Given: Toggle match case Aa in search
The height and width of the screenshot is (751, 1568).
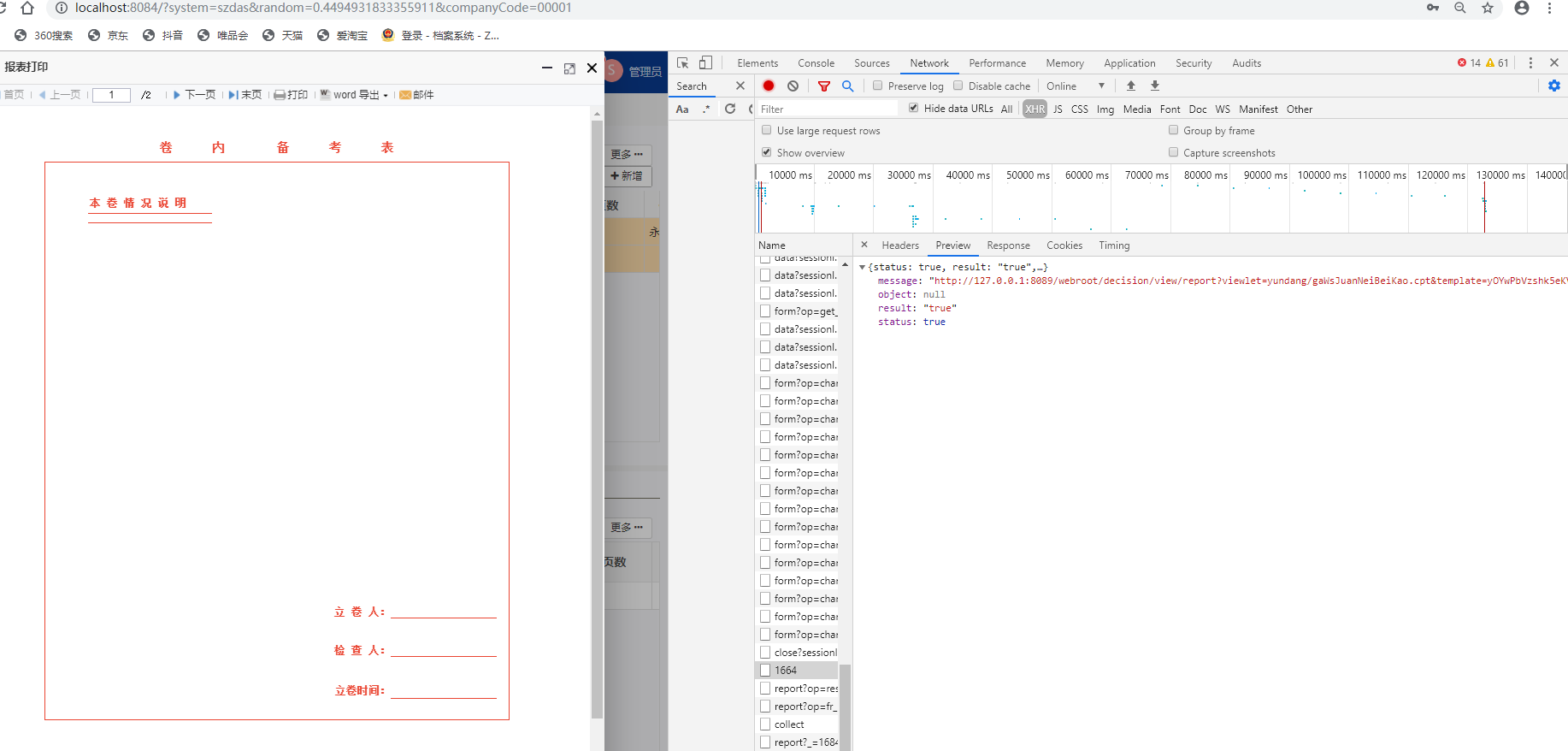Looking at the screenshot, I should coord(682,109).
